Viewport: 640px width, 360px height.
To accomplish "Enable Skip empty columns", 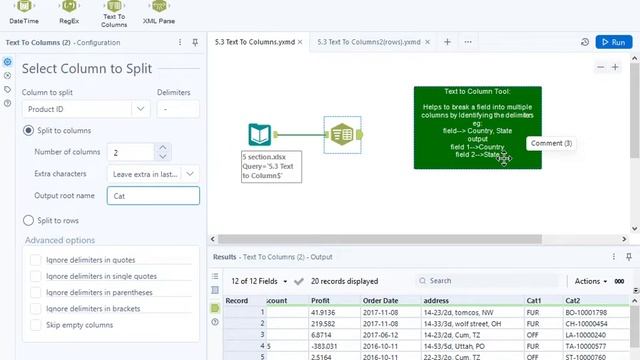I will (36, 325).
